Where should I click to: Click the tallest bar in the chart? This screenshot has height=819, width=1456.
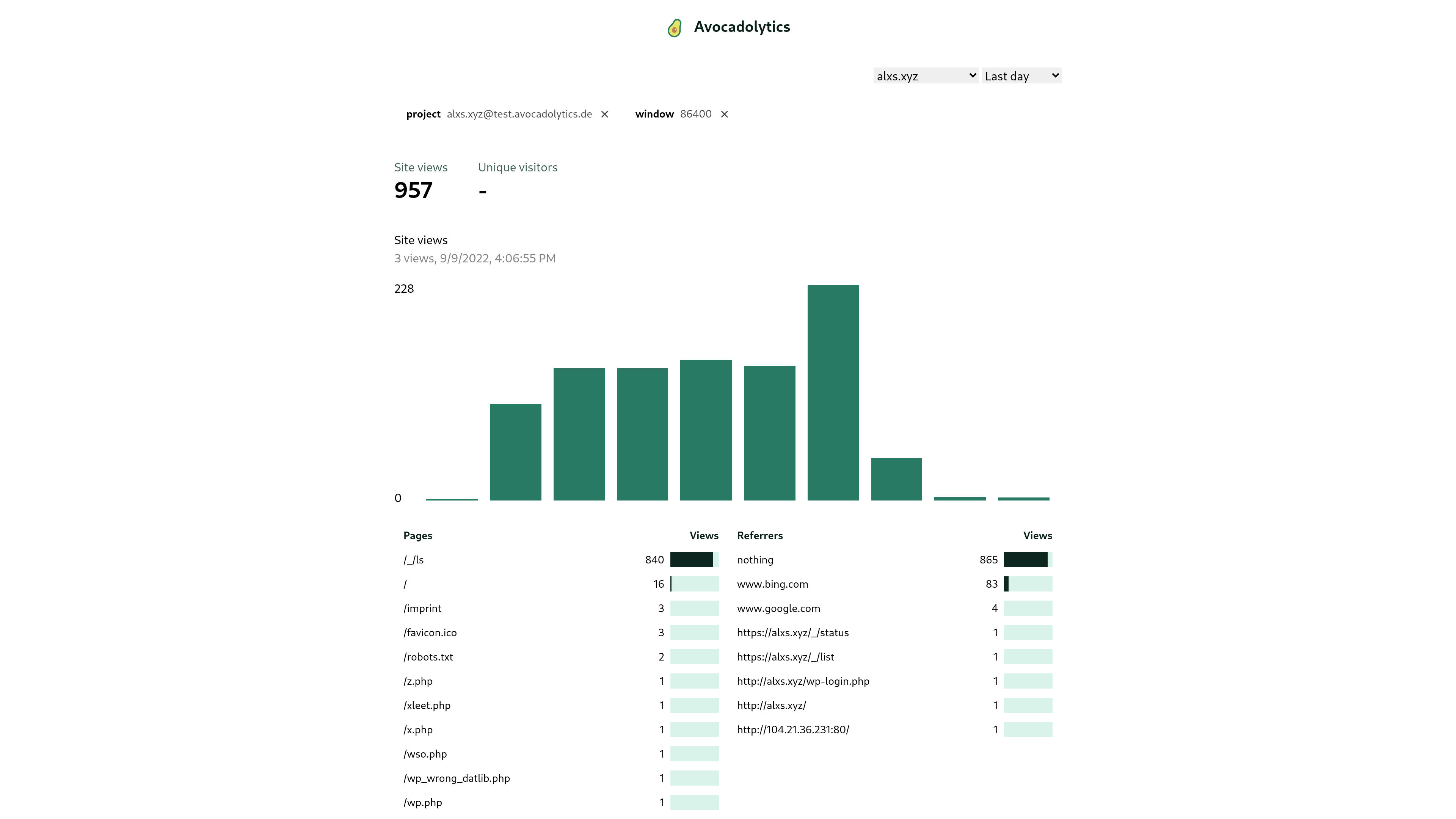pos(833,393)
